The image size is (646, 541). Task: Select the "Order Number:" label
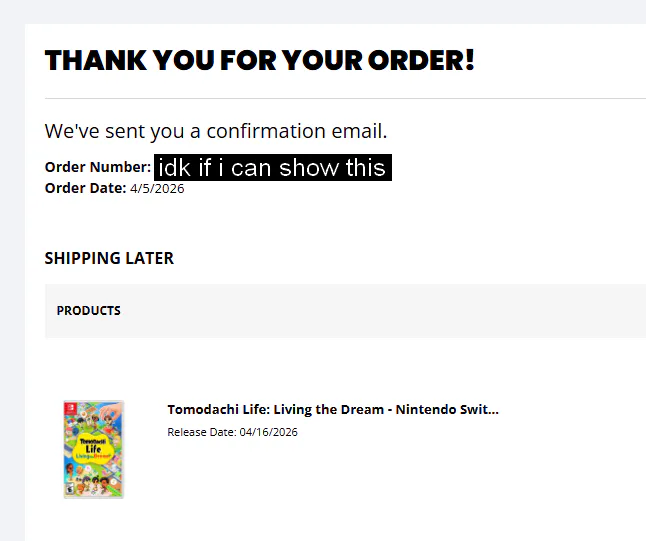(97, 167)
